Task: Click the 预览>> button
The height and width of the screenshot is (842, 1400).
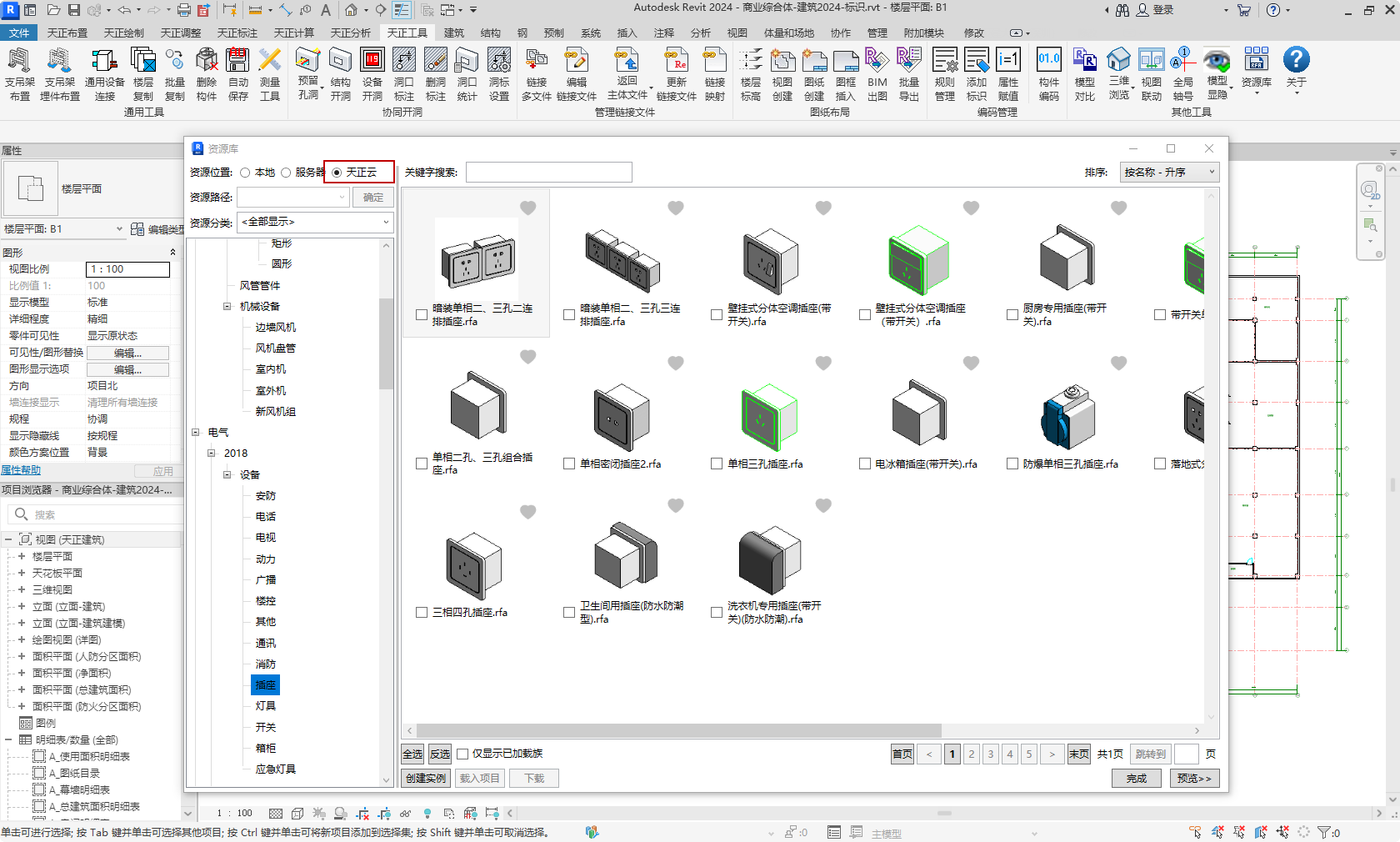Action: tap(1194, 779)
